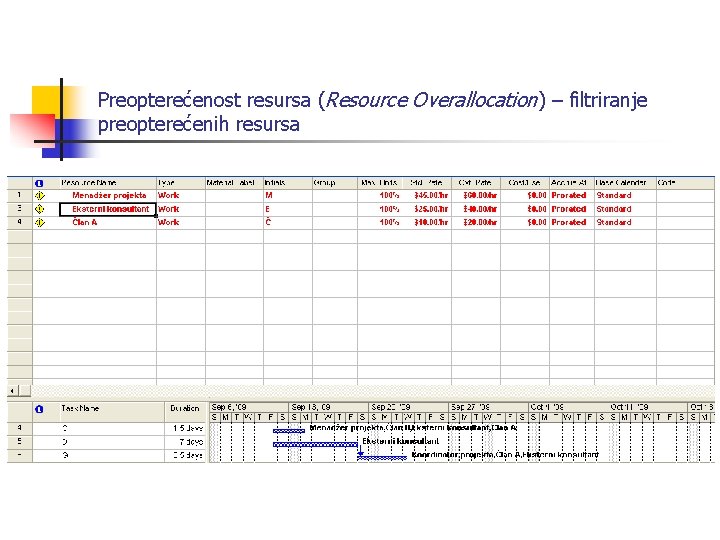Image resolution: width=720 pixels, height=540 pixels.
Task: Click initials cell E
Action: coord(288,209)
